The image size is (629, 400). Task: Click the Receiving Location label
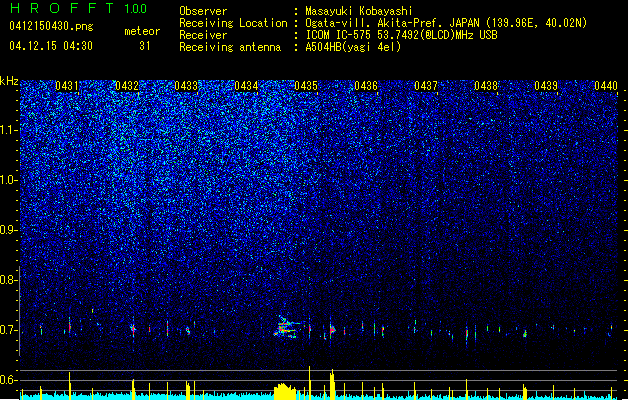click(x=233, y=23)
